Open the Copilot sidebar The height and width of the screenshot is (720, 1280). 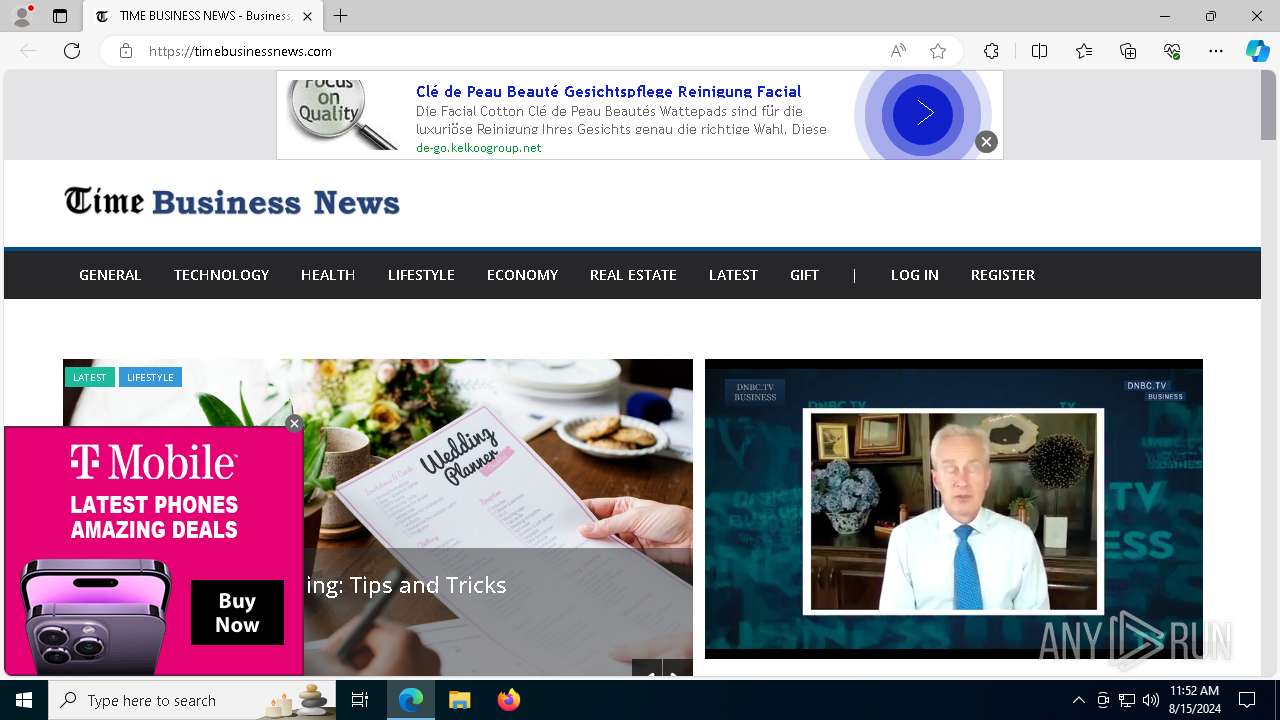tap(1257, 51)
